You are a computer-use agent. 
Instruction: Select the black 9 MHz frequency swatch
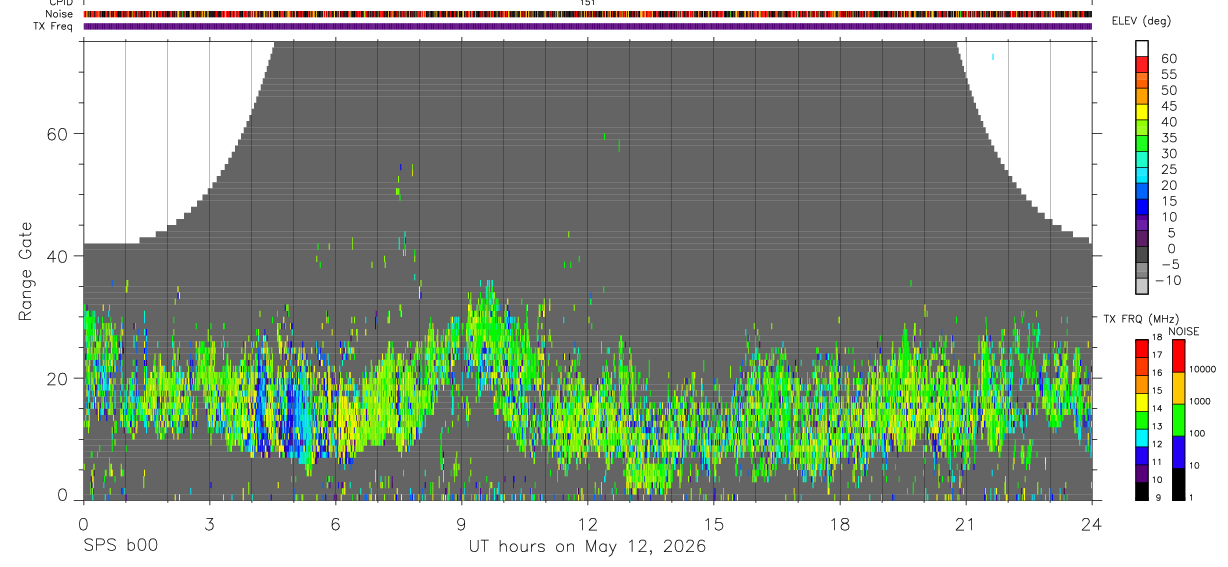point(1142,491)
